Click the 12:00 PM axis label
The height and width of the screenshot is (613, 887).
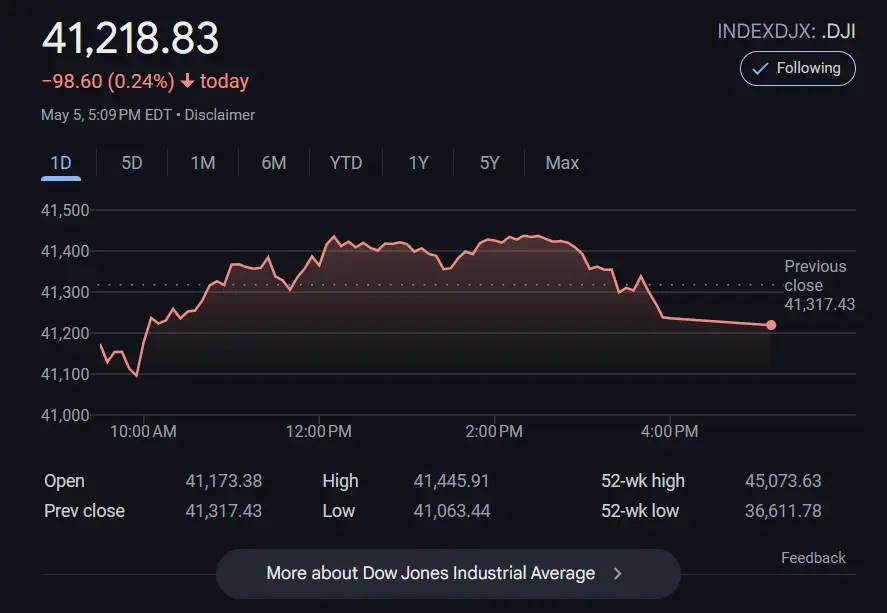(319, 431)
